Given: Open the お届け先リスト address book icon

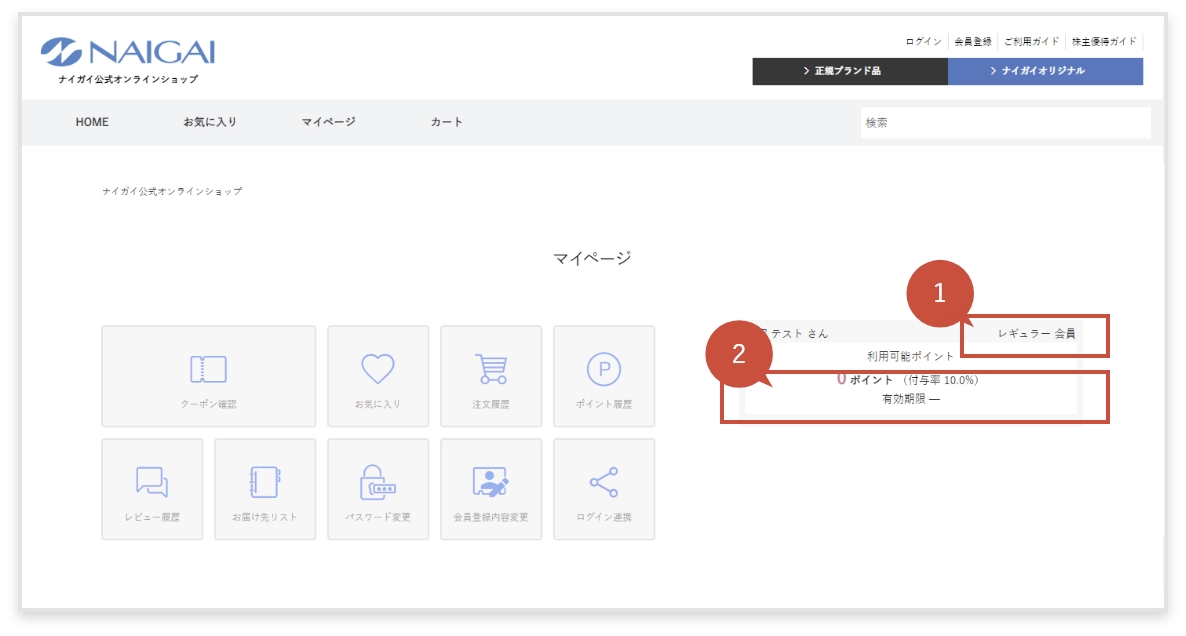Looking at the screenshot, I should coord(264,489).
